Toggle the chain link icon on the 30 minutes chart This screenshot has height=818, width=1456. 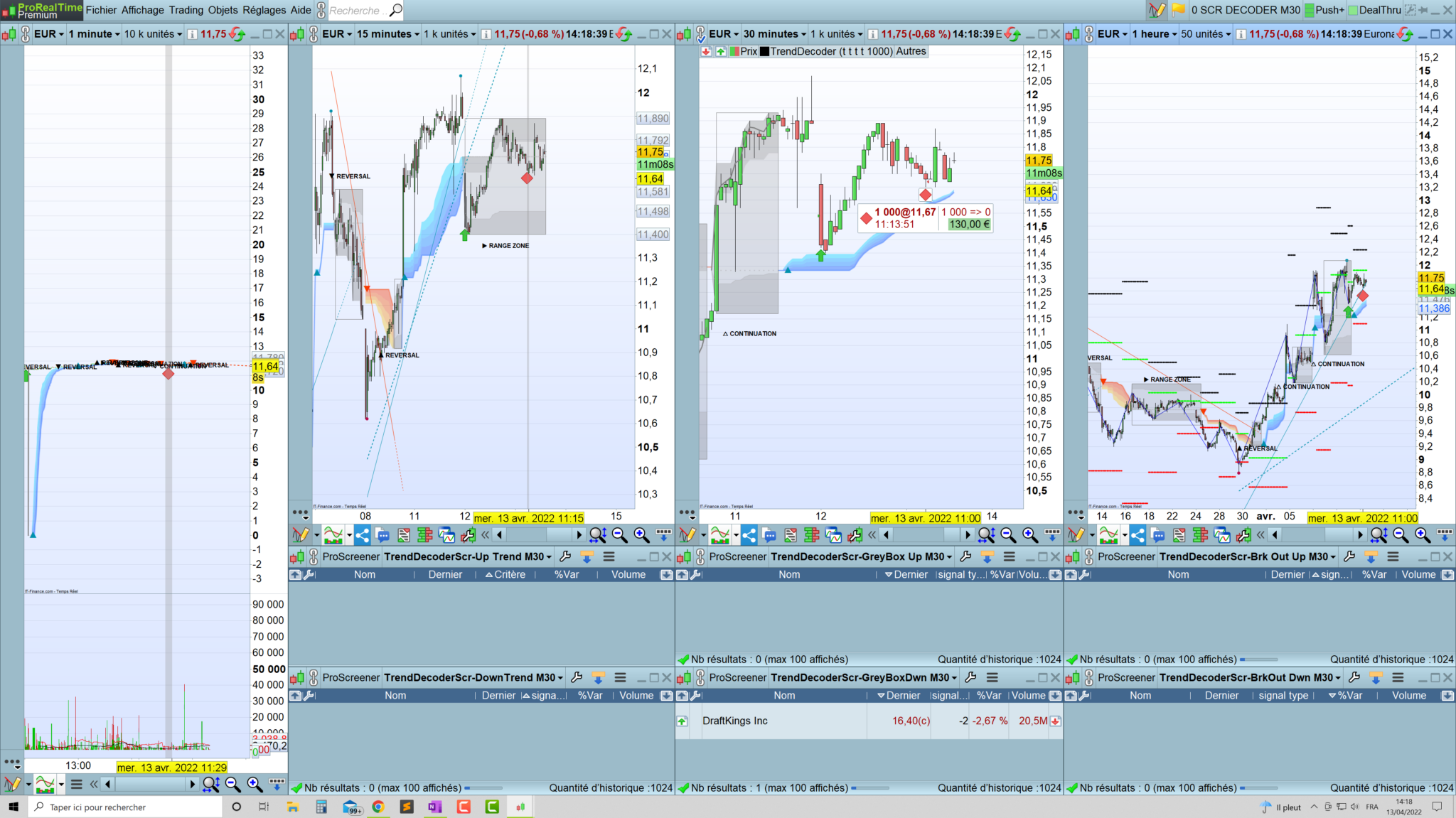coord(701,34)
